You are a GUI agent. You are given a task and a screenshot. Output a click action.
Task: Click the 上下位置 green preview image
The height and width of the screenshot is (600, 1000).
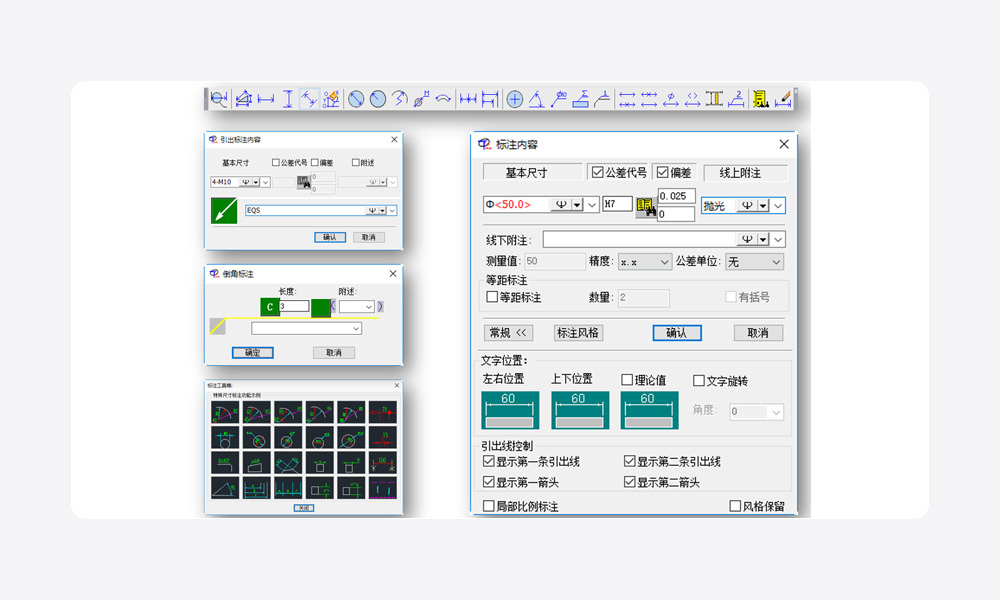(579, 410)
